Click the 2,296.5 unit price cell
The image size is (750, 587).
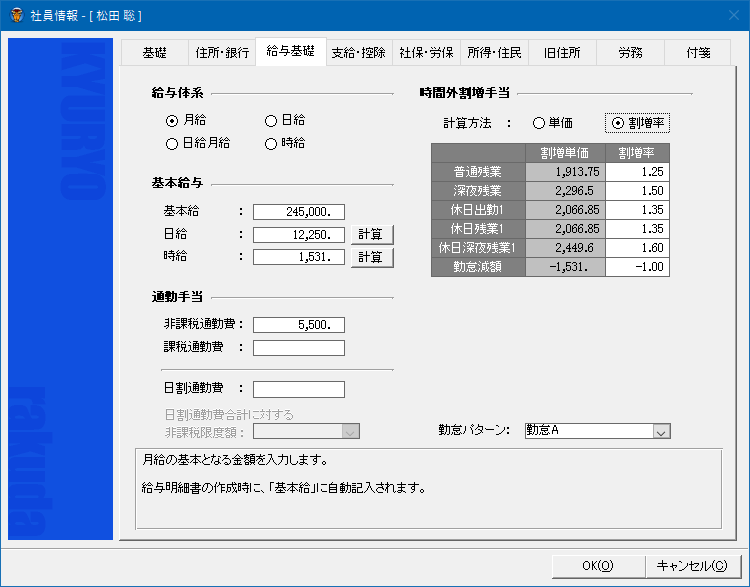click(x=565, y=191)
